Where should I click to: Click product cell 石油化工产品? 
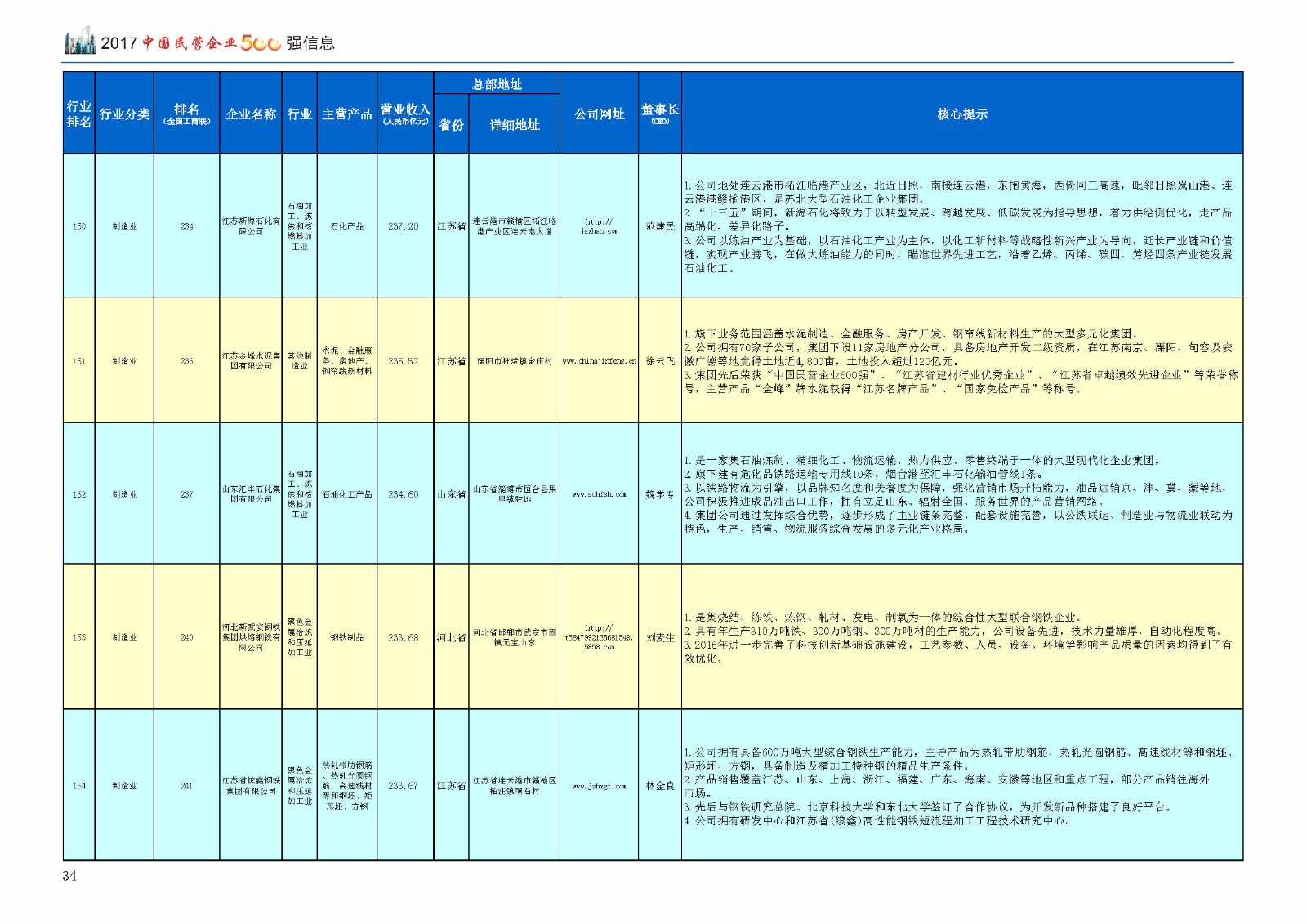(x=347, y=494)
